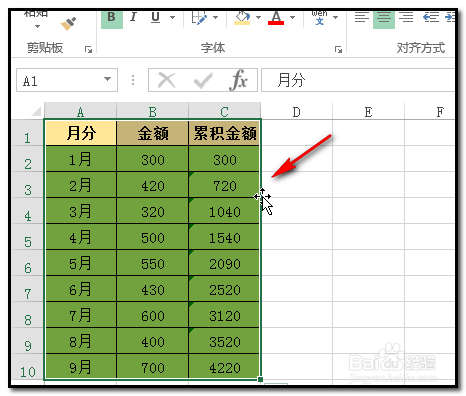Click cell 9月
Viewport: 466px width, 396px height.
click(x=81, y=367)
